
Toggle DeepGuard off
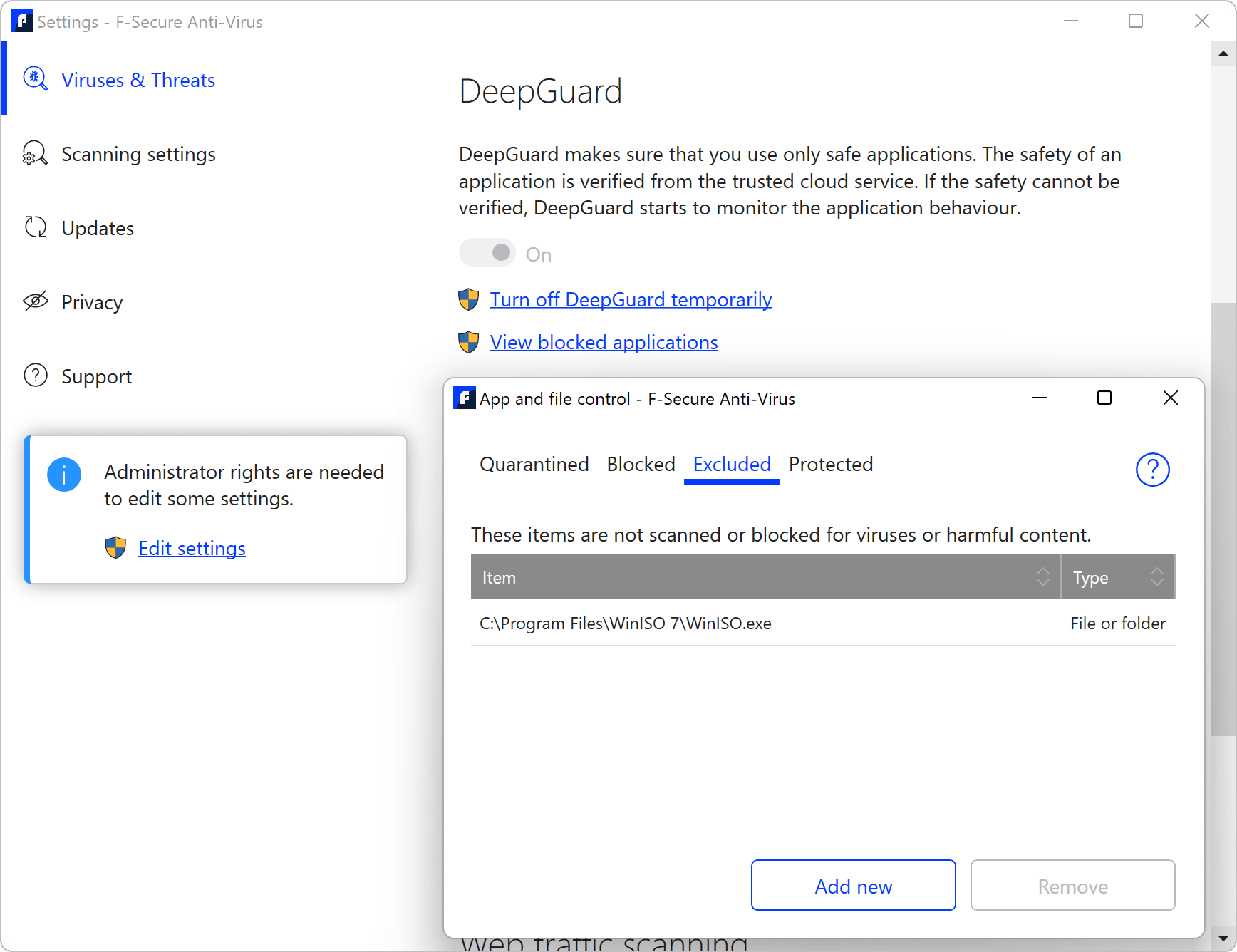coord(487,252)
